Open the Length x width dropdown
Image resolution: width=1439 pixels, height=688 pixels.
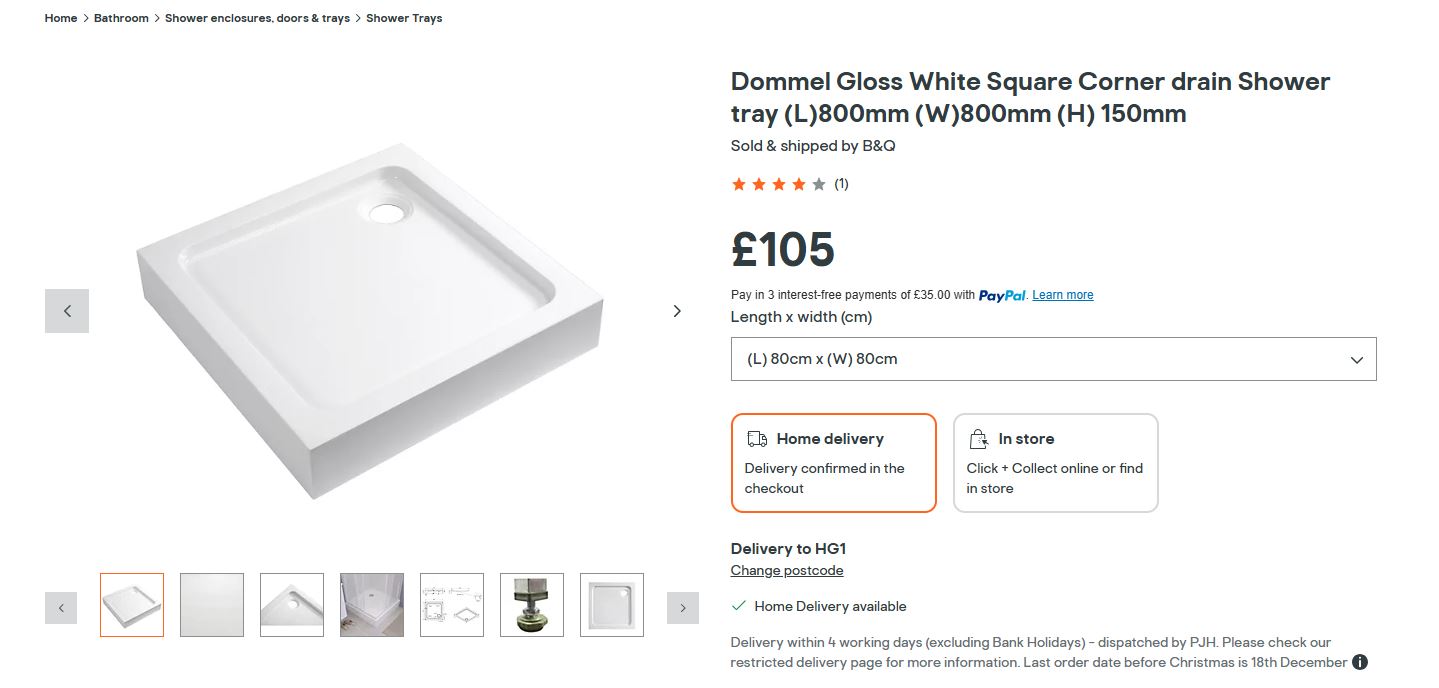coord(1053,359)
